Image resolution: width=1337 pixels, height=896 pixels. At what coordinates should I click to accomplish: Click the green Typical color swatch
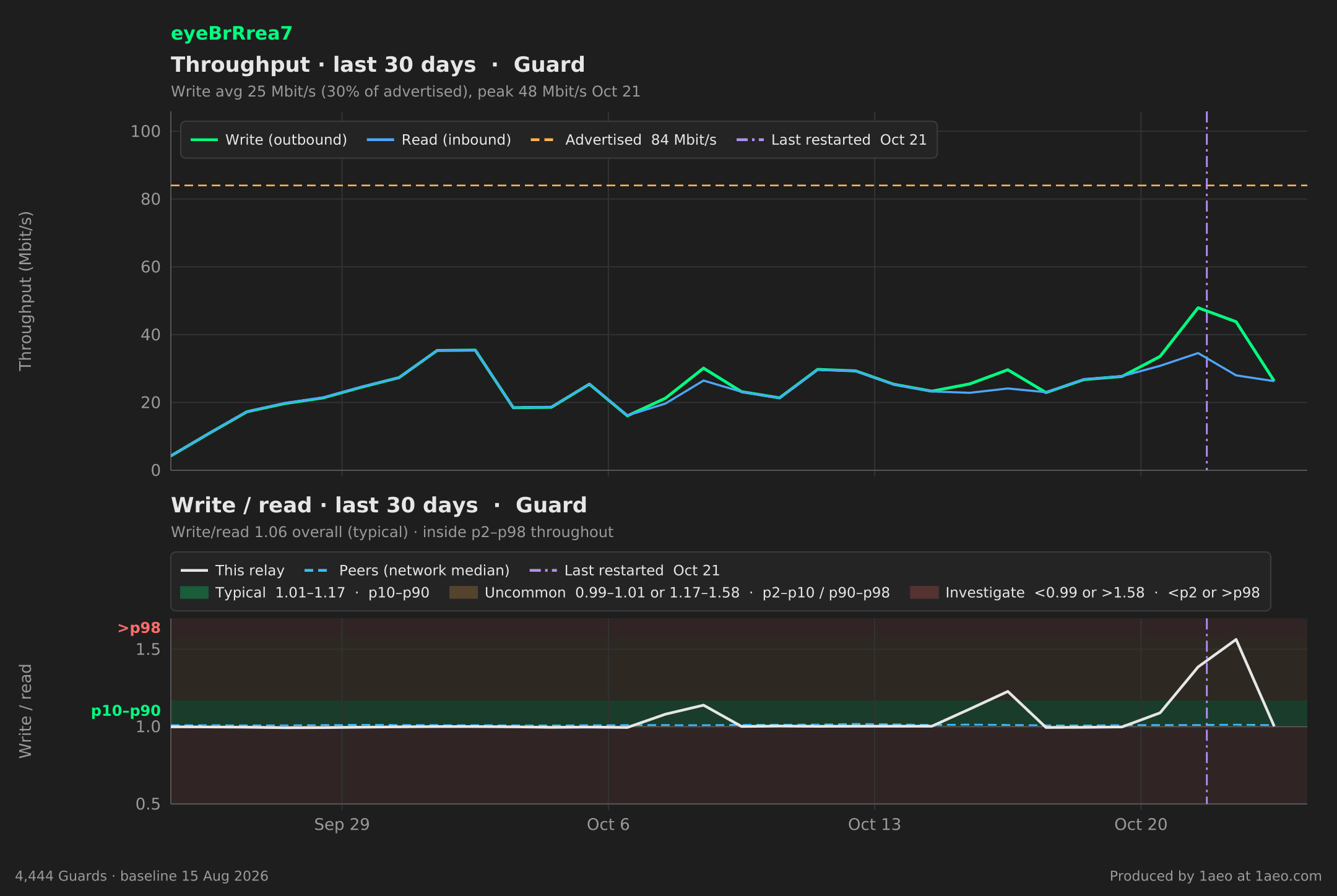194,593
